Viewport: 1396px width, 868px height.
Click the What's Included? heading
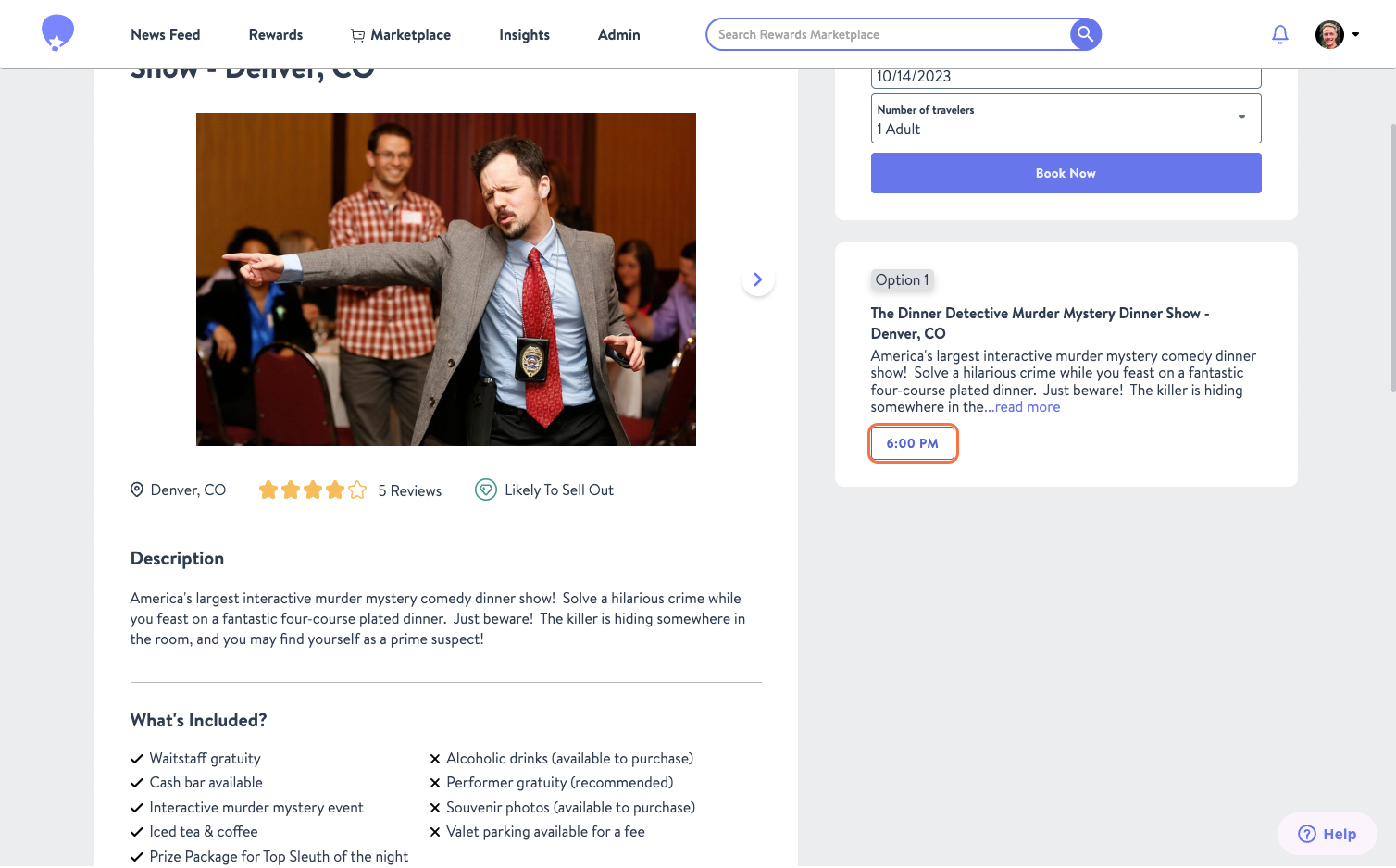[x=199, y=720]
